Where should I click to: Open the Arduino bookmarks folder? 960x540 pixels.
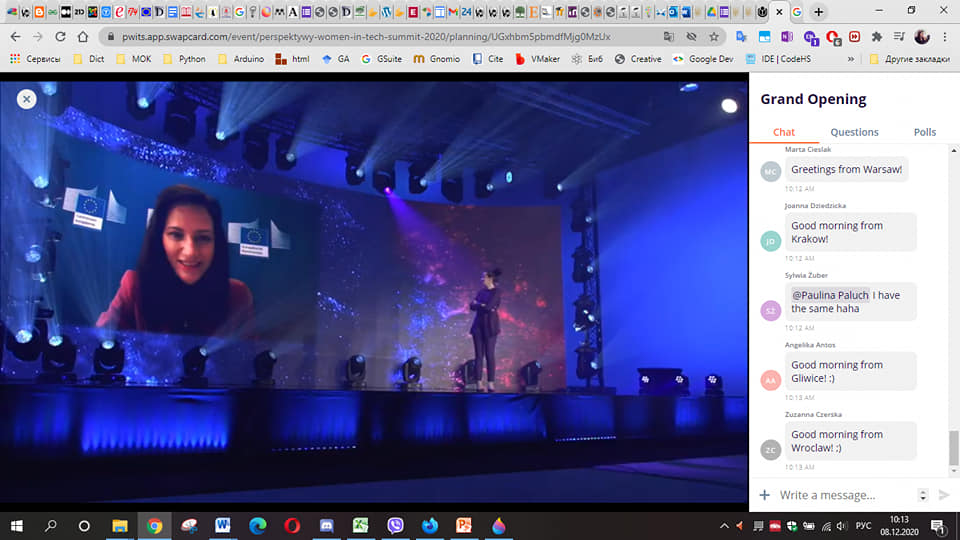242,59
